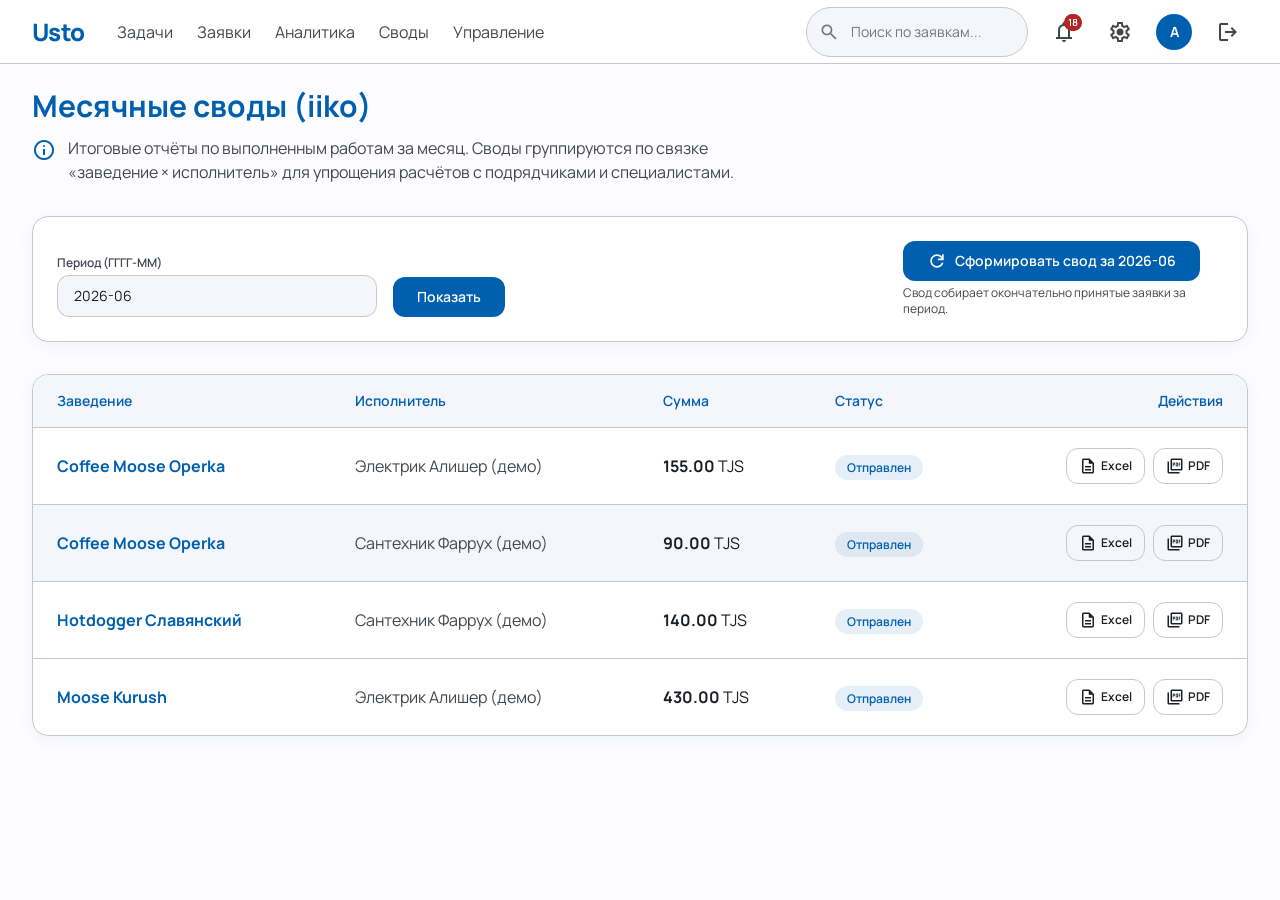Click the amount 155.00 TJS

703,466
